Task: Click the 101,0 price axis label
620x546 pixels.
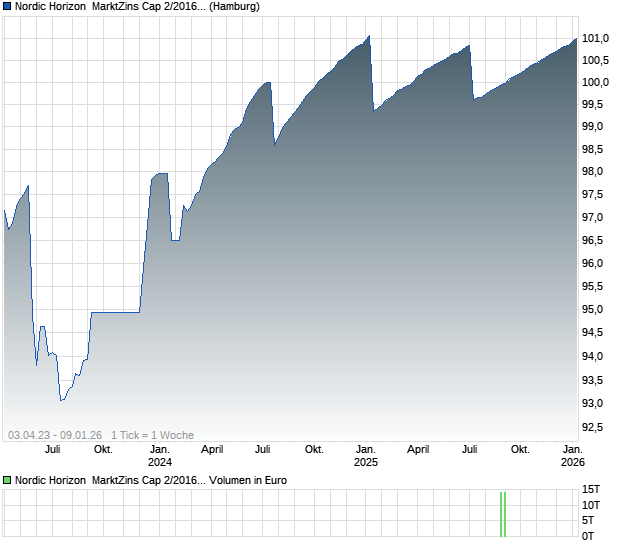Action: [x=596, y=39]
